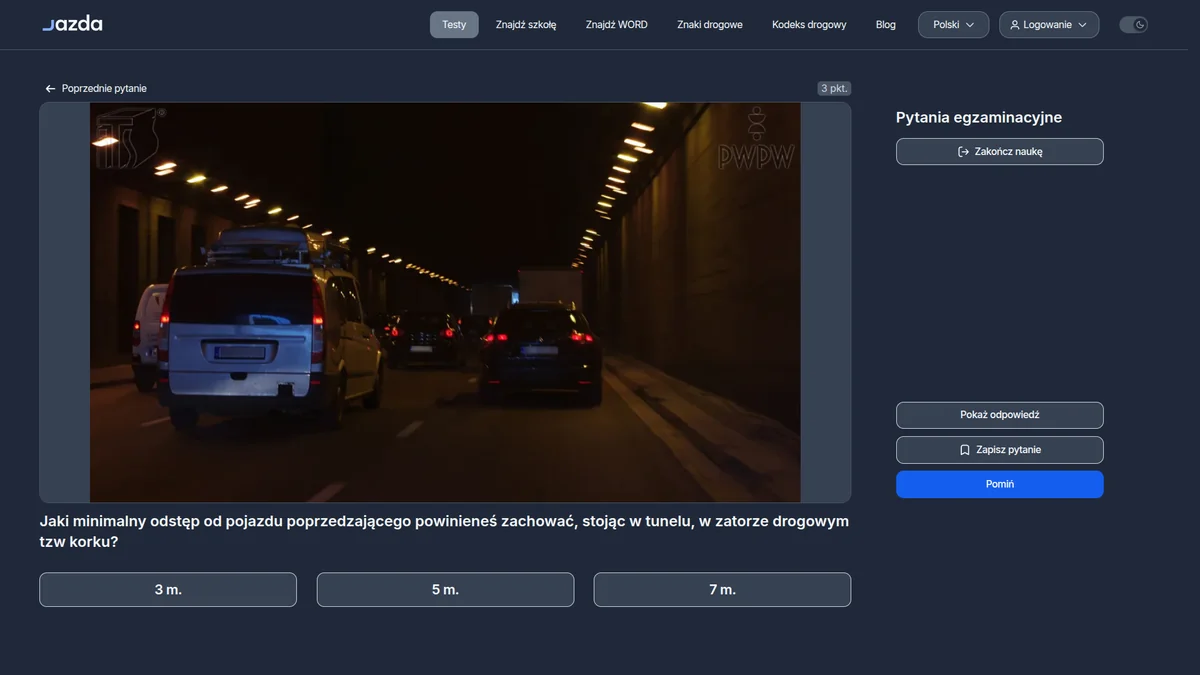Screen dimensions: 1200x675
Task: Click the question tunnel image
Action: pyautogui.click(x=445, y=302)
